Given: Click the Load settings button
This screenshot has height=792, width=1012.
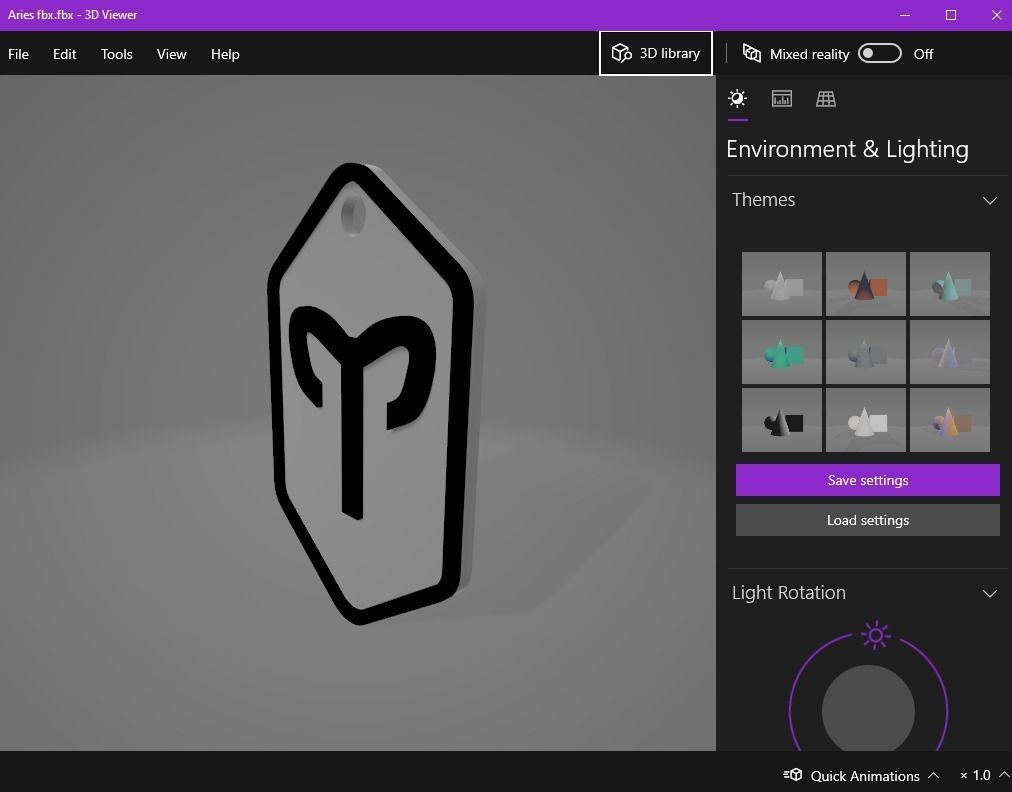Looking at the screenshot, I should [x=867, y=520].
